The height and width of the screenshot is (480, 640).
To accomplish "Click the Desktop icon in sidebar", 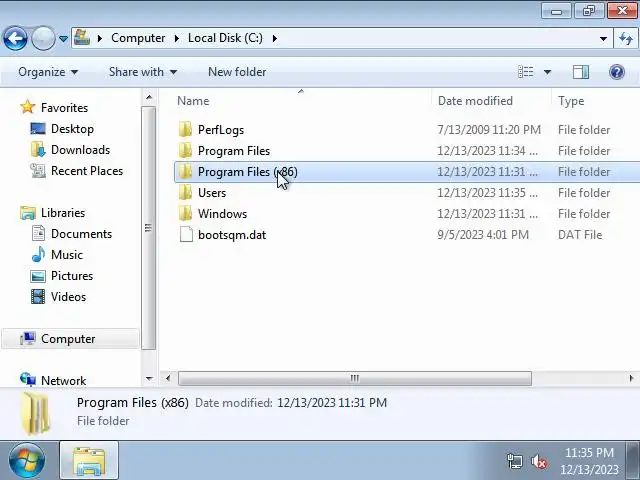I will [x=38, y=129].
